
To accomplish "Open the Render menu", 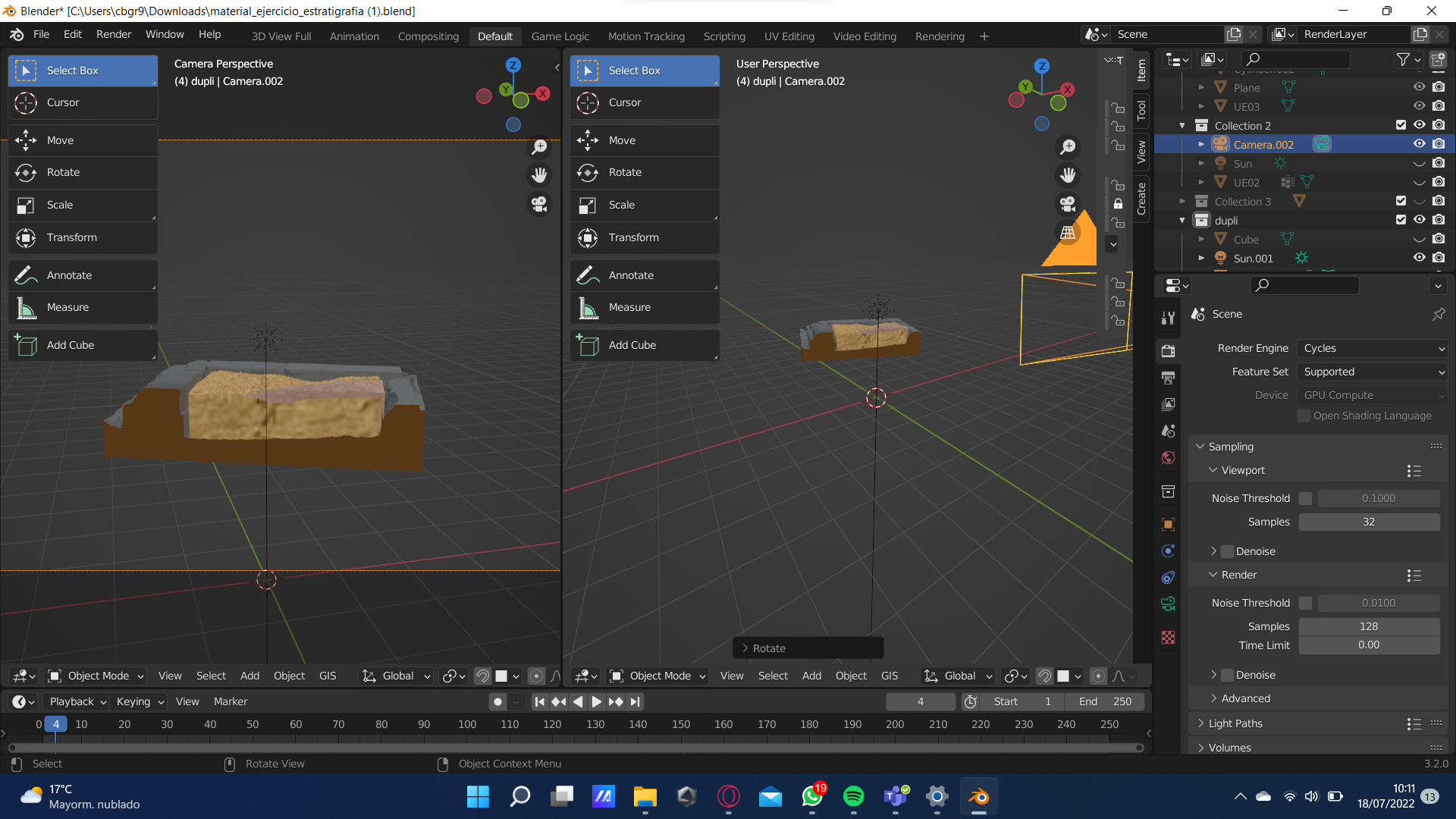I will (113, 34).
